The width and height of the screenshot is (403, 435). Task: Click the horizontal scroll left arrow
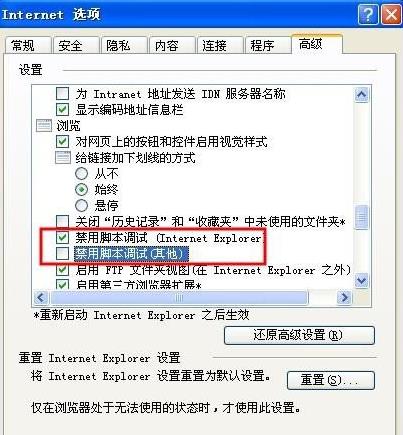(x=41, y=297)
